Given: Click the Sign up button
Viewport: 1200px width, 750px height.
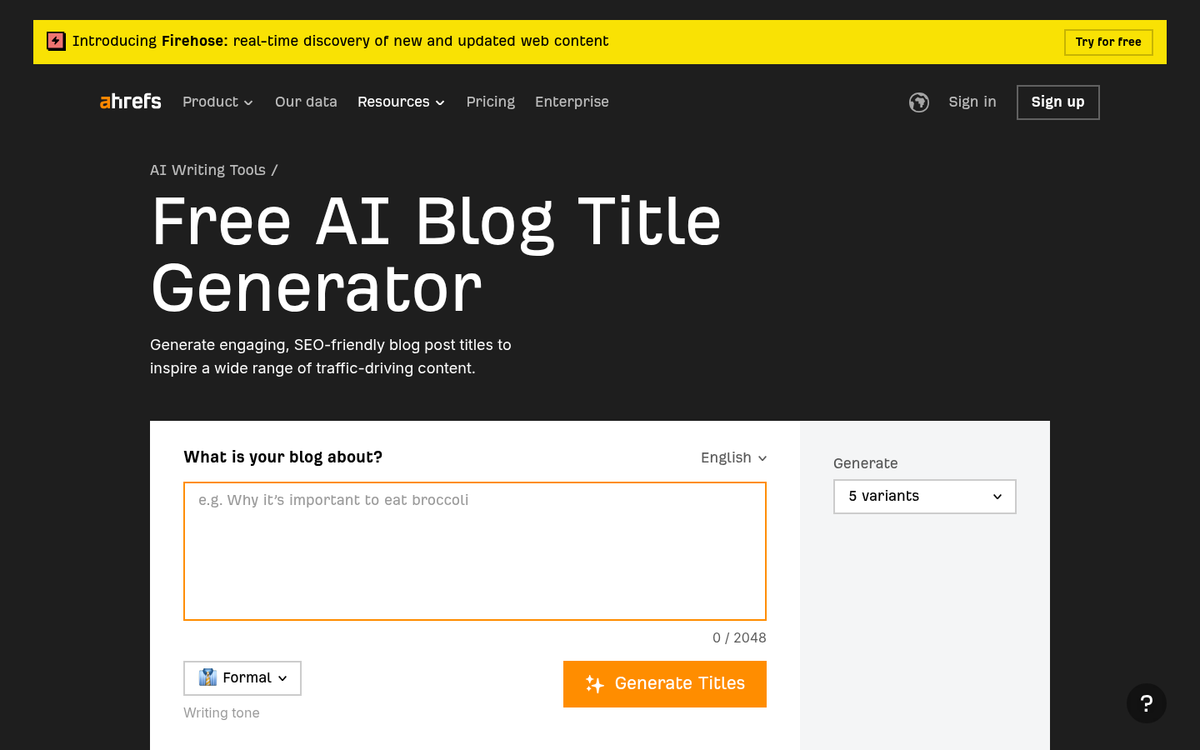Looking at the screenshot, I should coord(1057,102).
